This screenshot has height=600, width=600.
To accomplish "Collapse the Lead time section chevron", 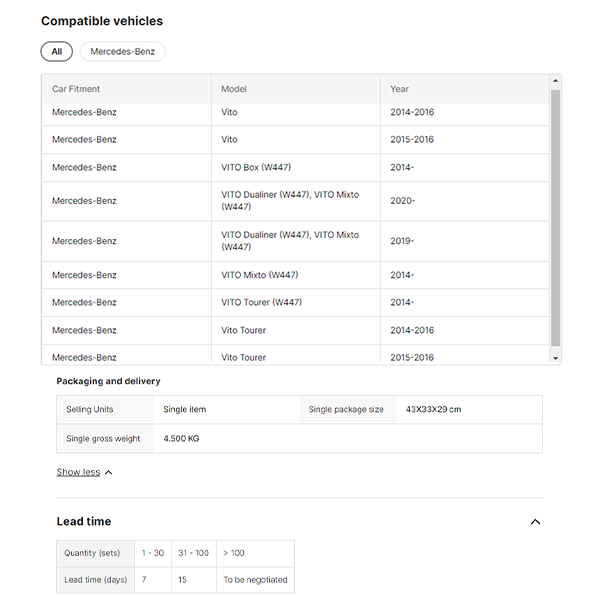I will 535,522.
